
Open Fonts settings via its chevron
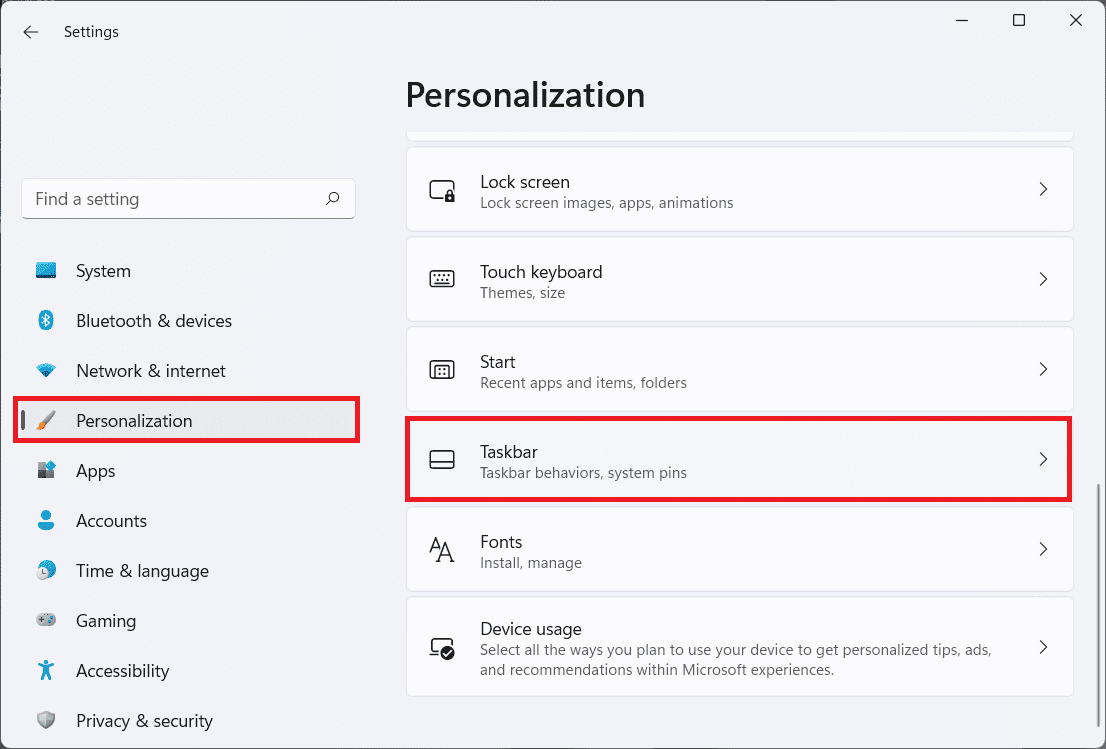coord(1043,549)
